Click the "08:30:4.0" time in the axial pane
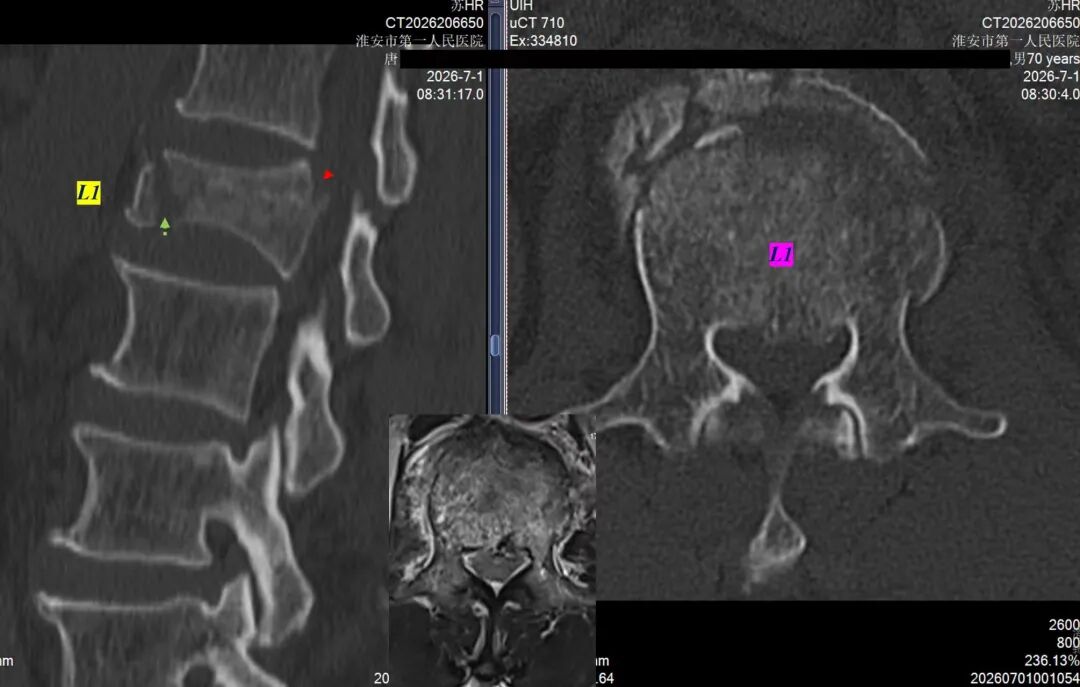Image resolution: width=1080 pixels, height=687 pixels. point(1050,94)
